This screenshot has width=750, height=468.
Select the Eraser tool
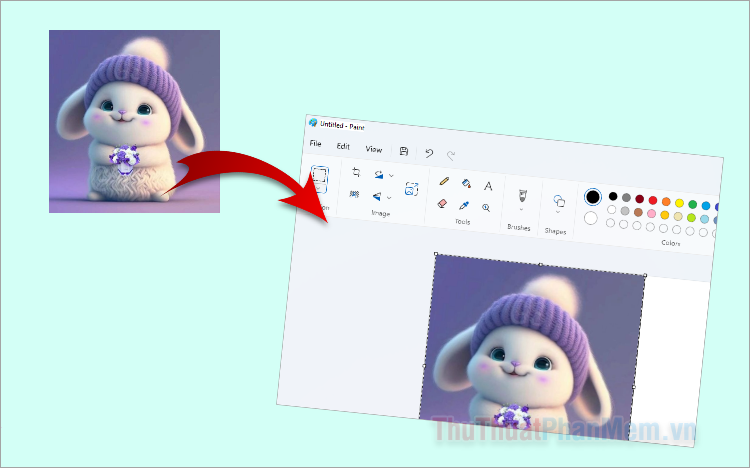tap(442, 203)
